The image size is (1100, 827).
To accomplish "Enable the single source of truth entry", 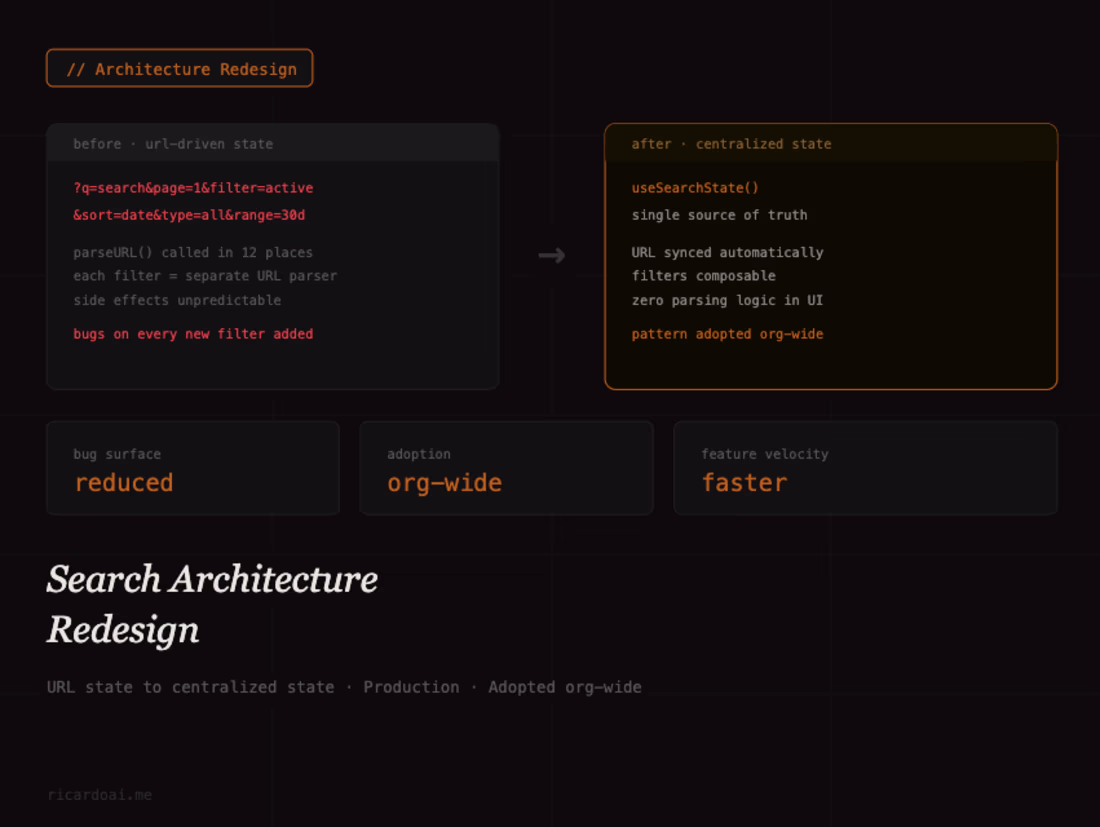I will pos(719,215).
